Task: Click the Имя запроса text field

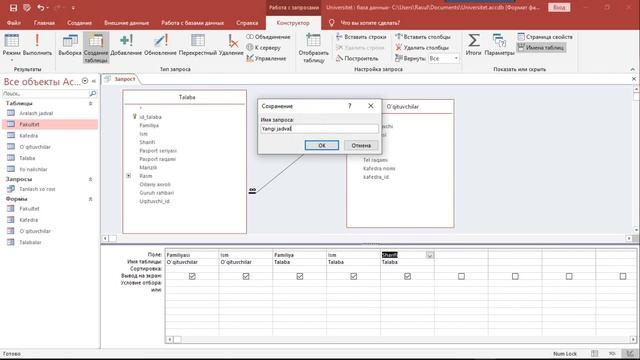Action: pyautogui.click(x=319, y=129)
